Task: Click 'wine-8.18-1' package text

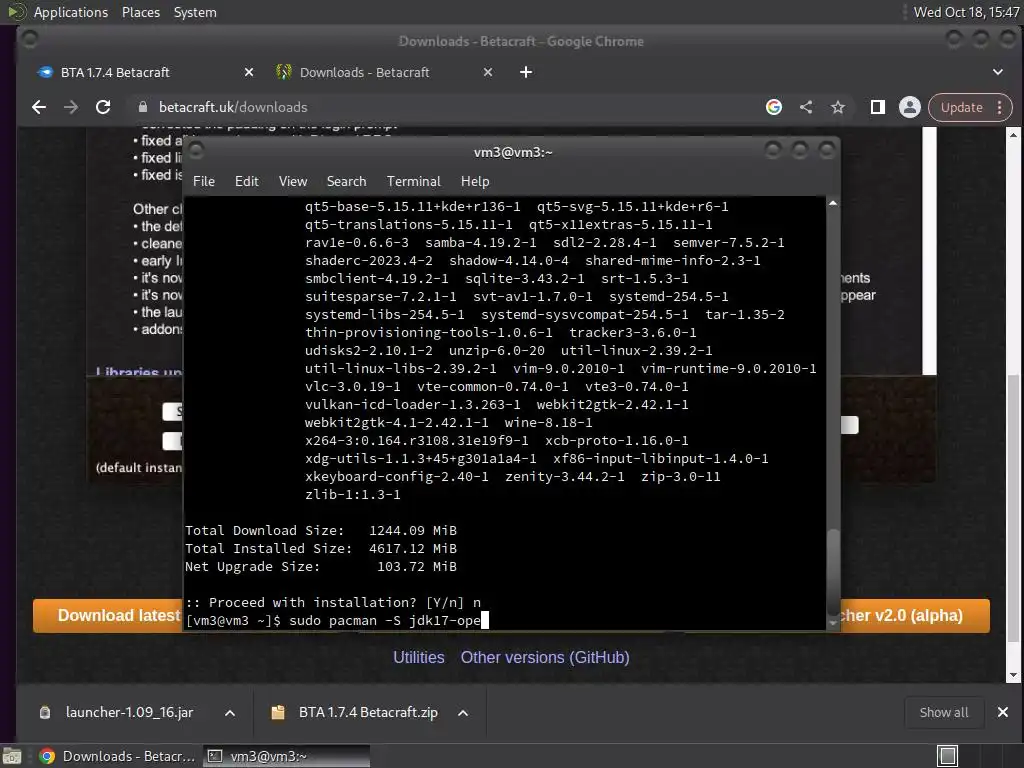Action: click(x=549, y=423)
